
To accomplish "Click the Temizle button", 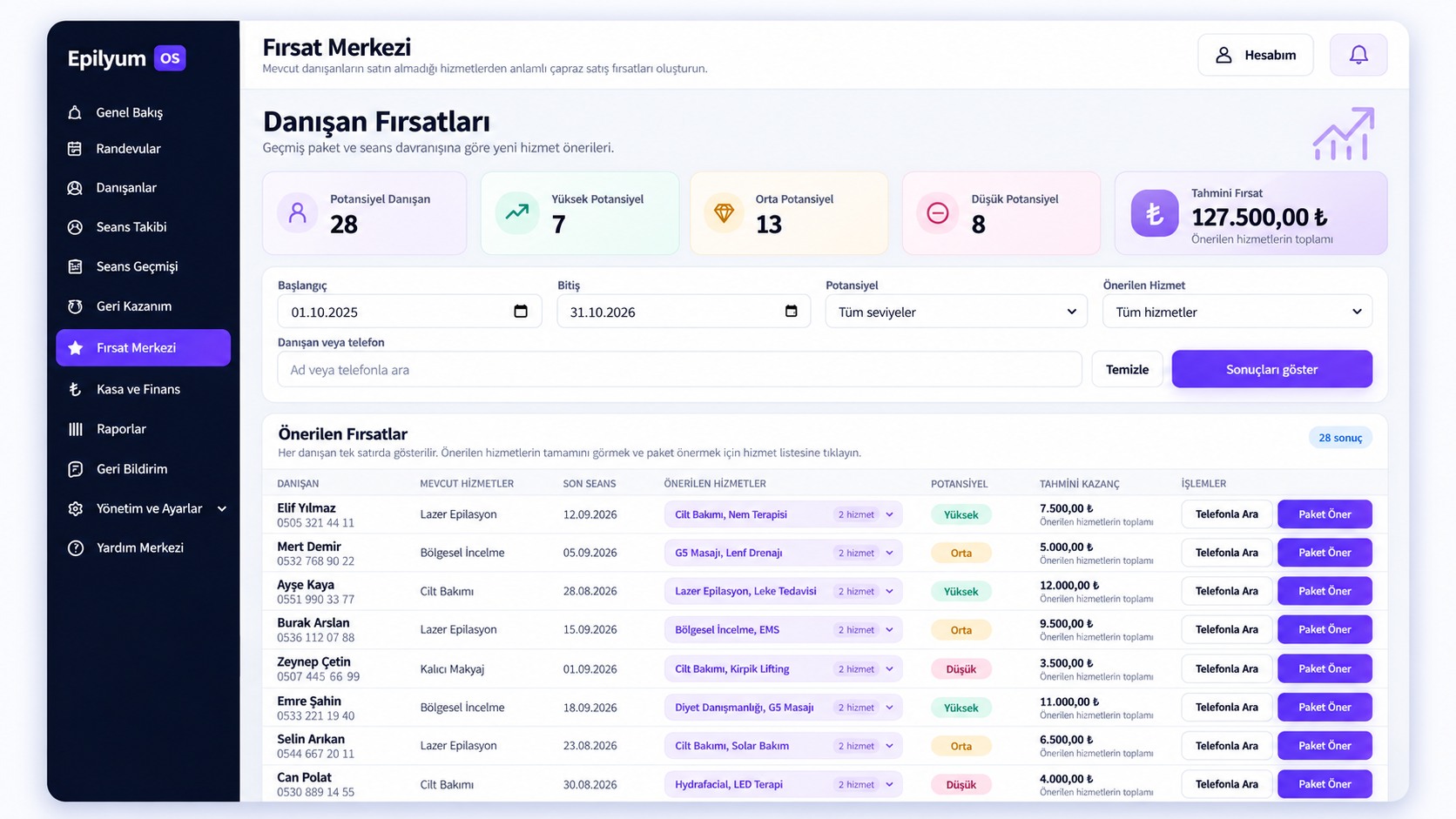I will 1127,369.
